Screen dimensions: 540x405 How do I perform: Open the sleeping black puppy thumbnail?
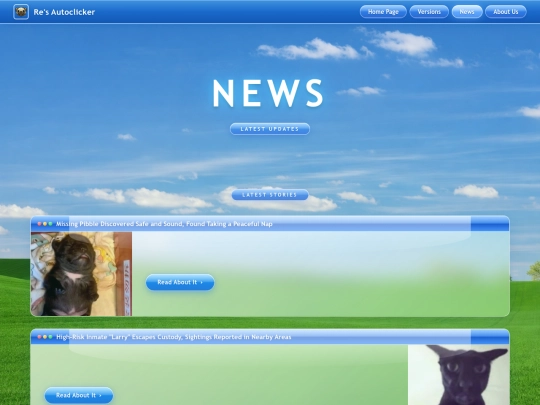click(x=81, y=274)
